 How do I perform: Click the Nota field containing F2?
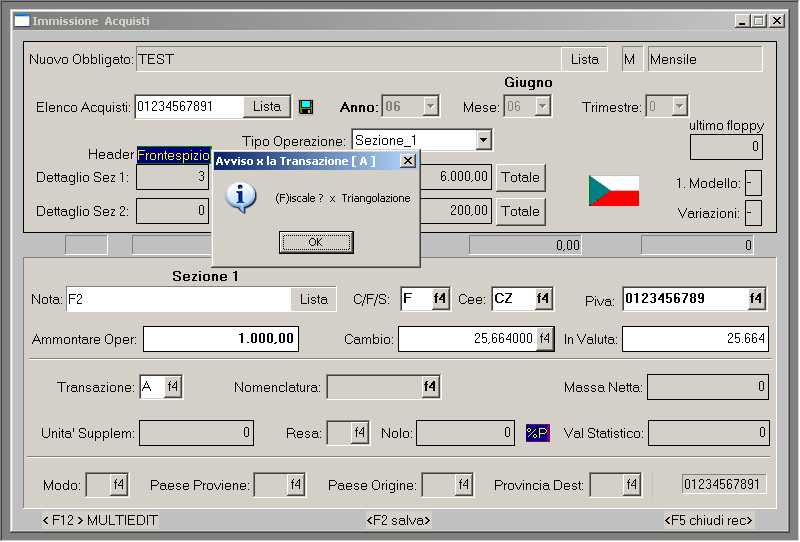[x=179, y=299]
